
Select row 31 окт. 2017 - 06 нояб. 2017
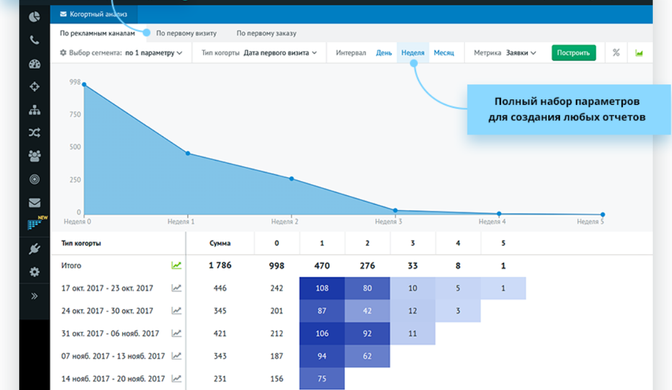[x=110, y=333]
